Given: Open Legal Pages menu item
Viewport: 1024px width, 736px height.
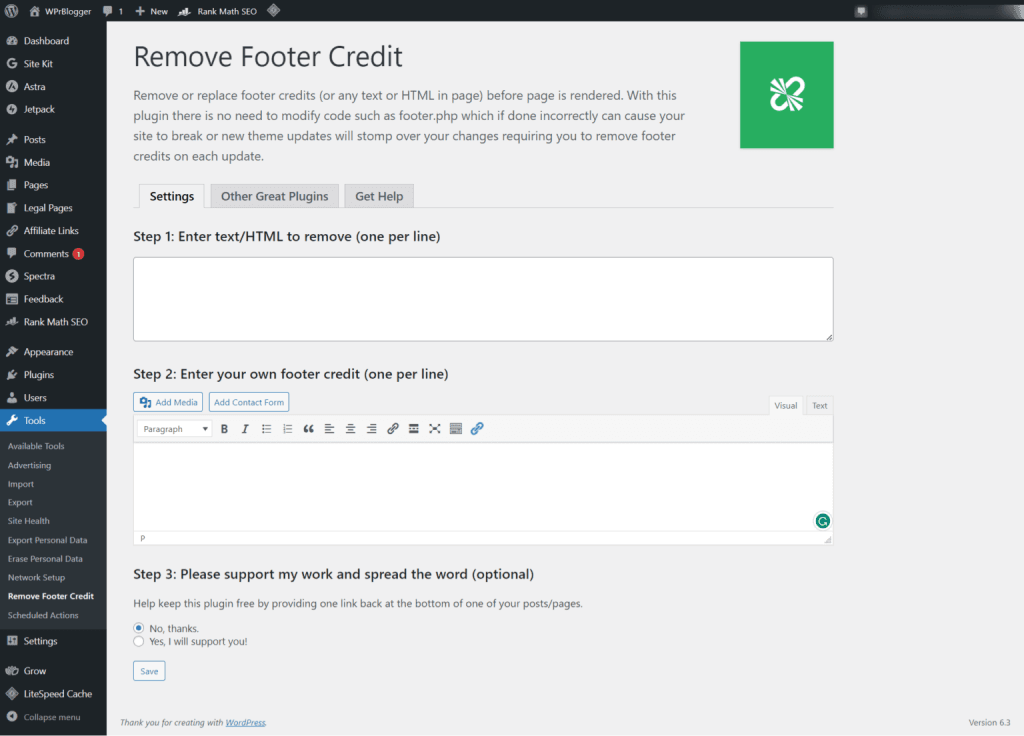Looking at the screenshot, I should point(53,208).
